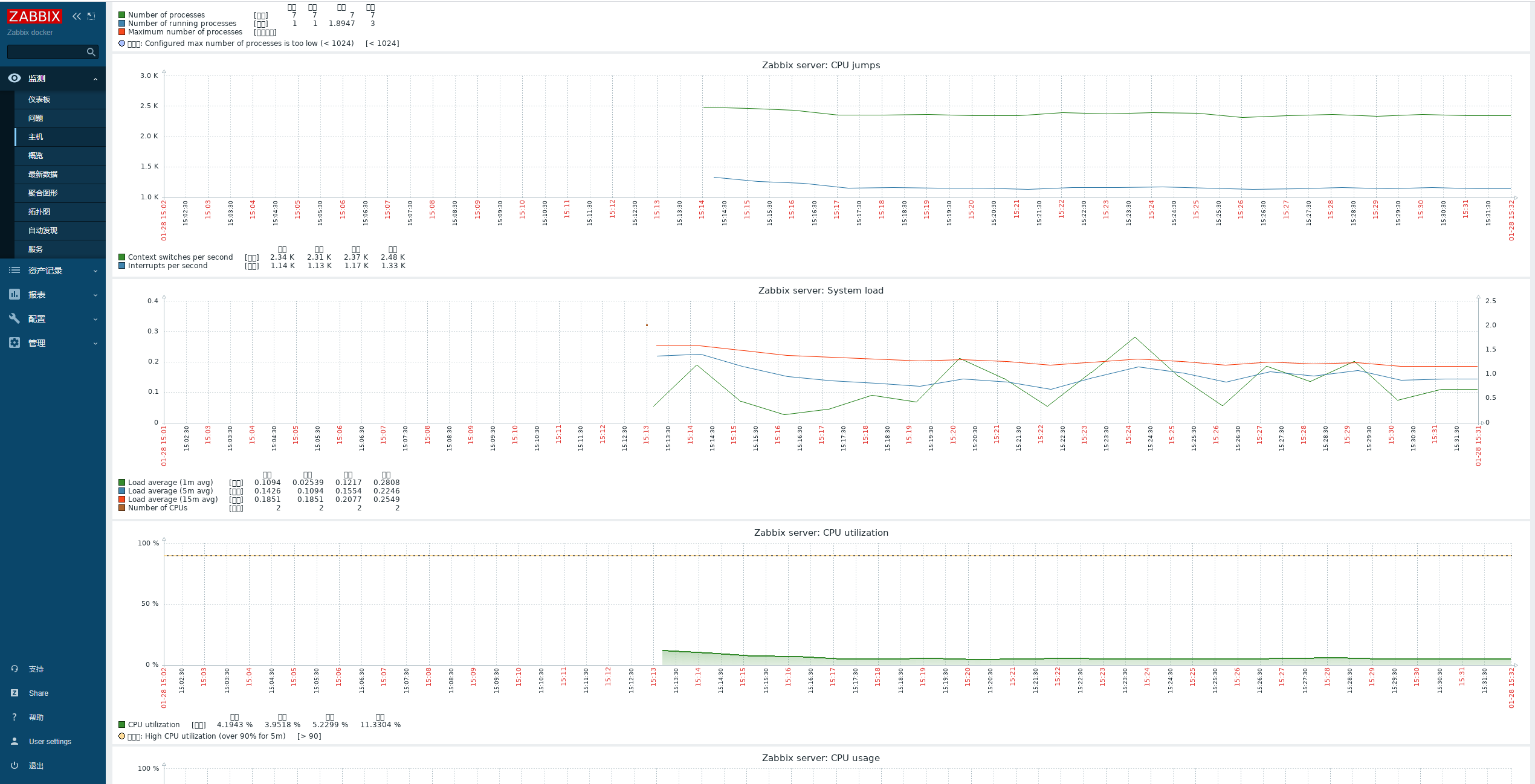The width and height of the screenshot is (1535, 784).
Task: Collapse the sidebar with double-chevron icon
Action: pos(77,16)
